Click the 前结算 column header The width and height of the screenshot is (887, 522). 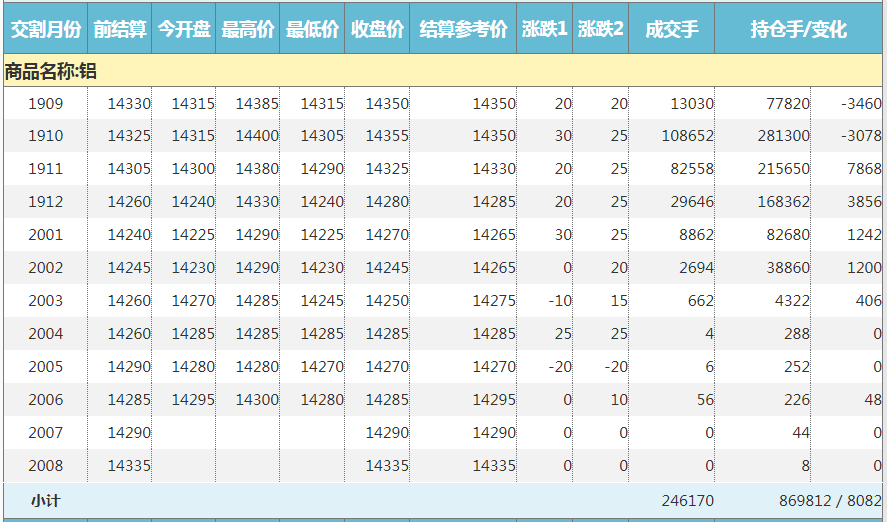pos(120,29)
